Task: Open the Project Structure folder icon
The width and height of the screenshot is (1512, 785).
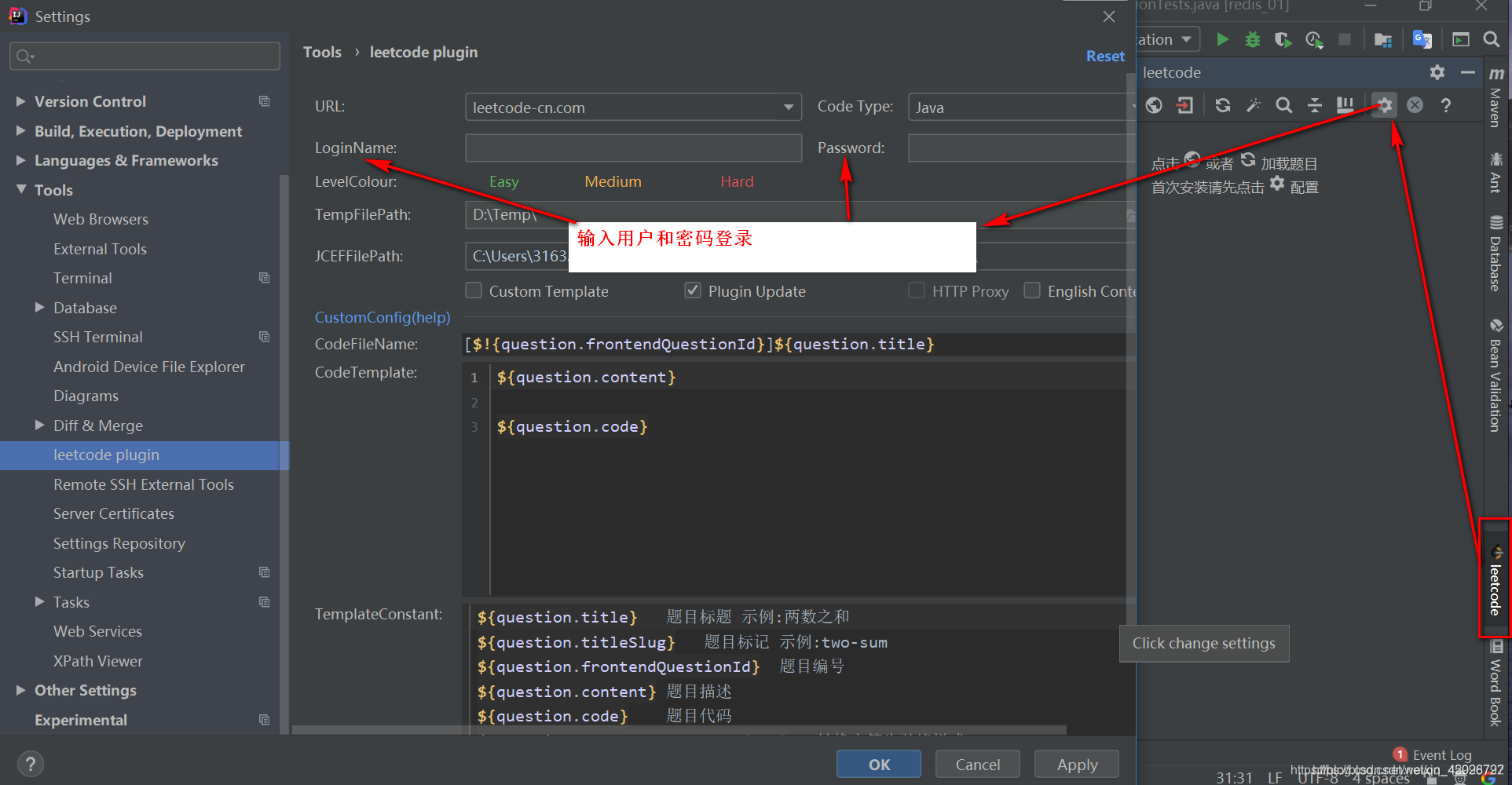Action: [1383, 39]
